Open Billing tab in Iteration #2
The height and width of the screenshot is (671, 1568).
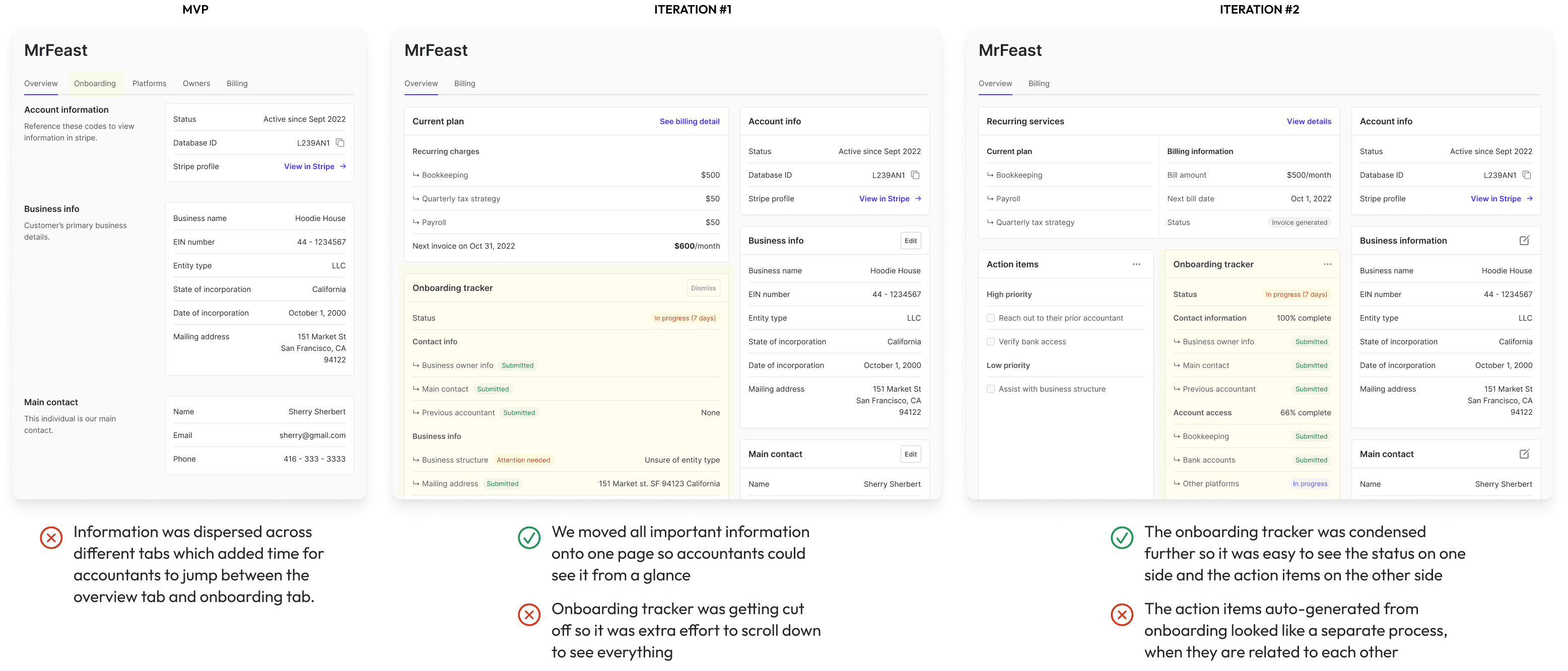(x=1039, y=84)
